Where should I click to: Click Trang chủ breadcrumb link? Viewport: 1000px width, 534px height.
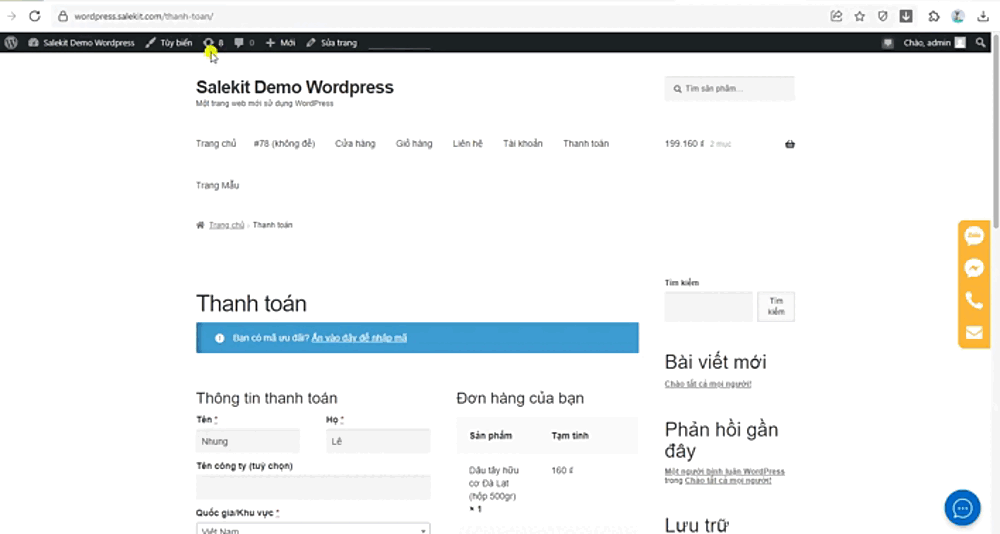pyautogui.click(x=226, y=225)
